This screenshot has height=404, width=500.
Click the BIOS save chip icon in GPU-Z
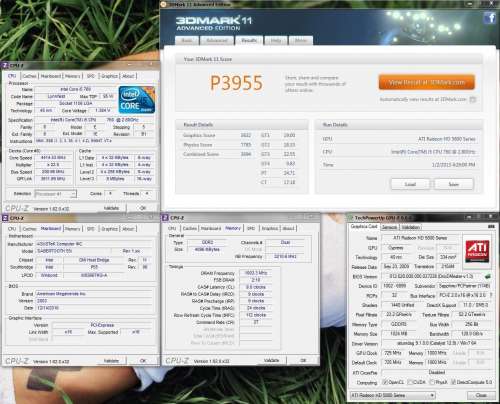tap(488, 276)
